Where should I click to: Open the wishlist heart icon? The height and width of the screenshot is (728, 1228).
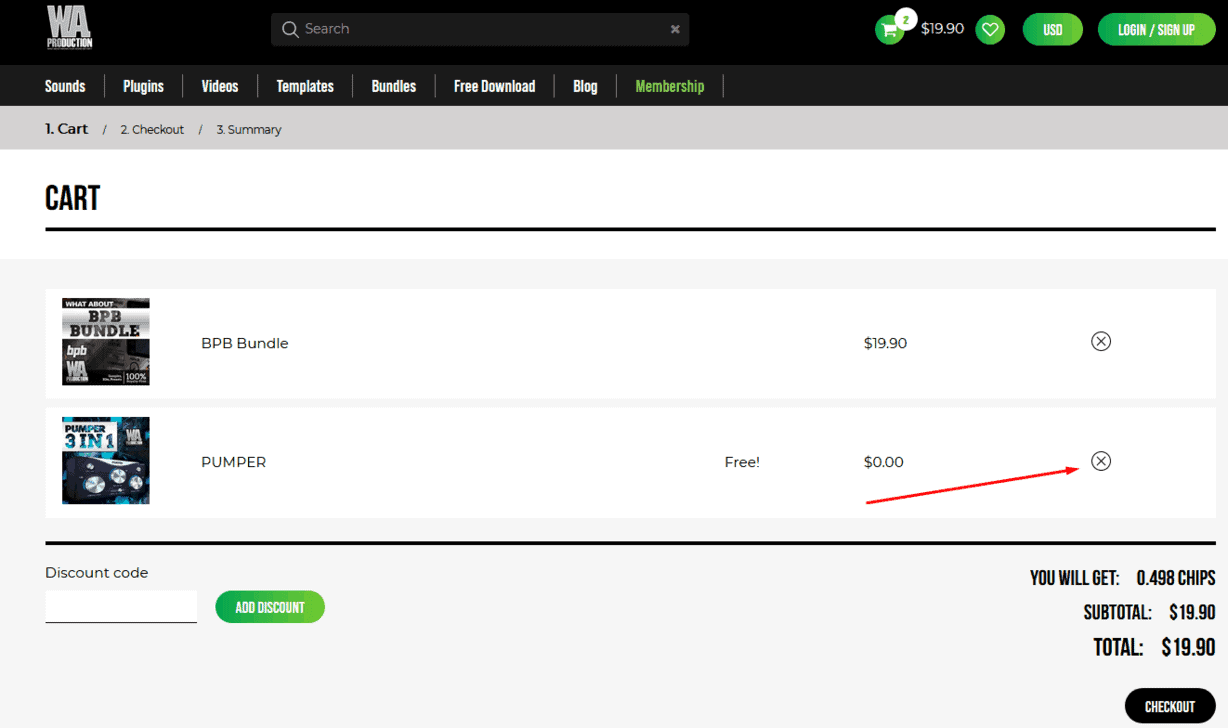(x=991, y=30)
